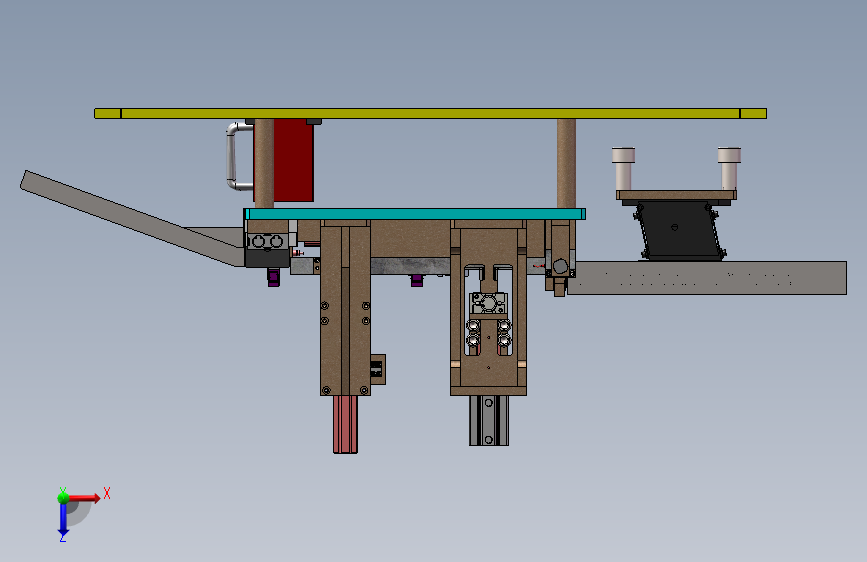Select the pneumatic gripper in right frame
The height and width of the screenshot is (562, 867).
click(488, 303)
